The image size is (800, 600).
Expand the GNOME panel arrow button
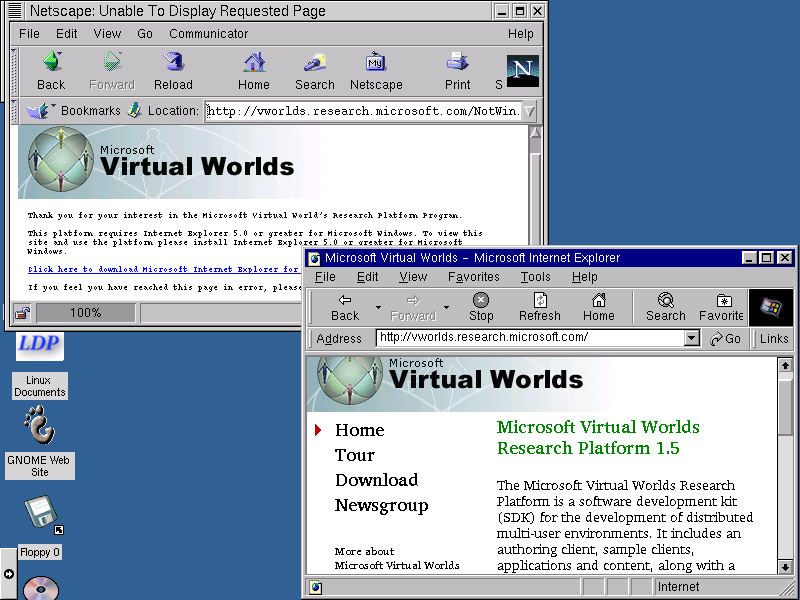[8, 574]
